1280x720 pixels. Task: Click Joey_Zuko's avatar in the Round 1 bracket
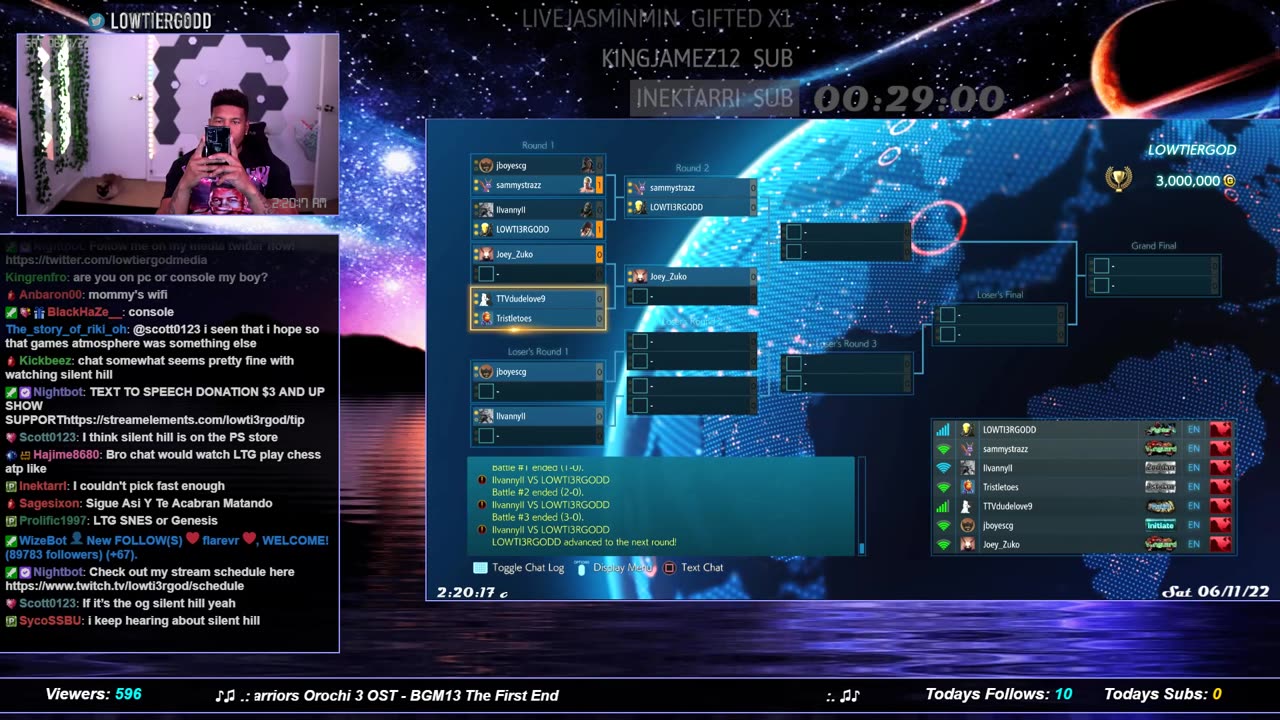point(485,254)
